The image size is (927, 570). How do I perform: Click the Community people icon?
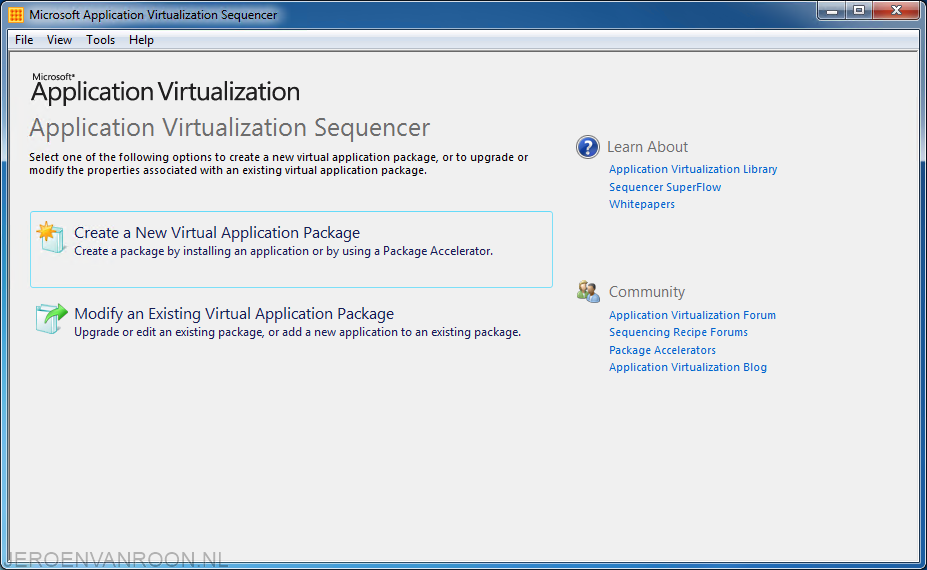click(x=588, y=292)
